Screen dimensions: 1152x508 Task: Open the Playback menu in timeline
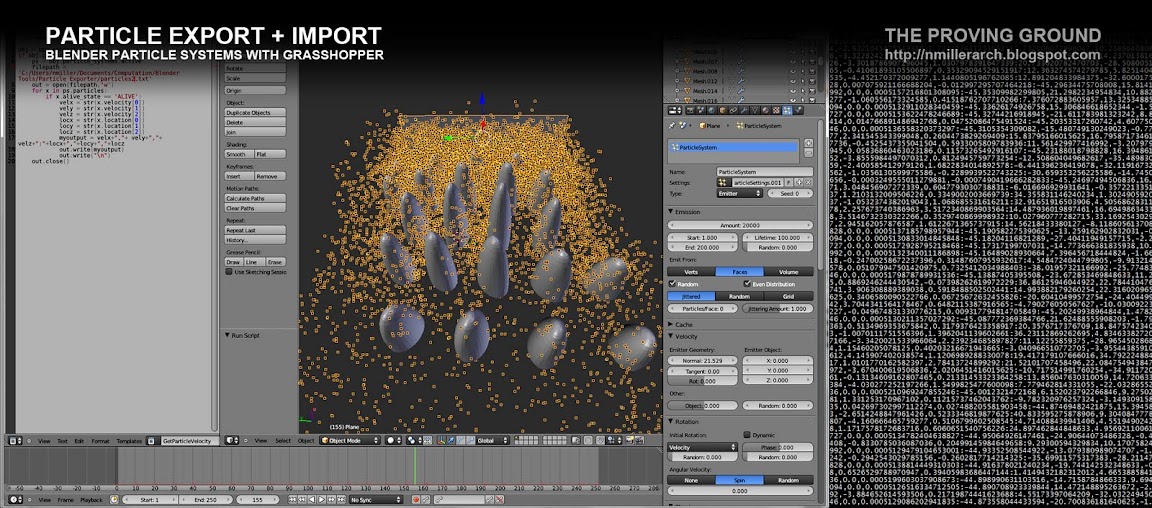pyautogui.click(x=91, y=498)
